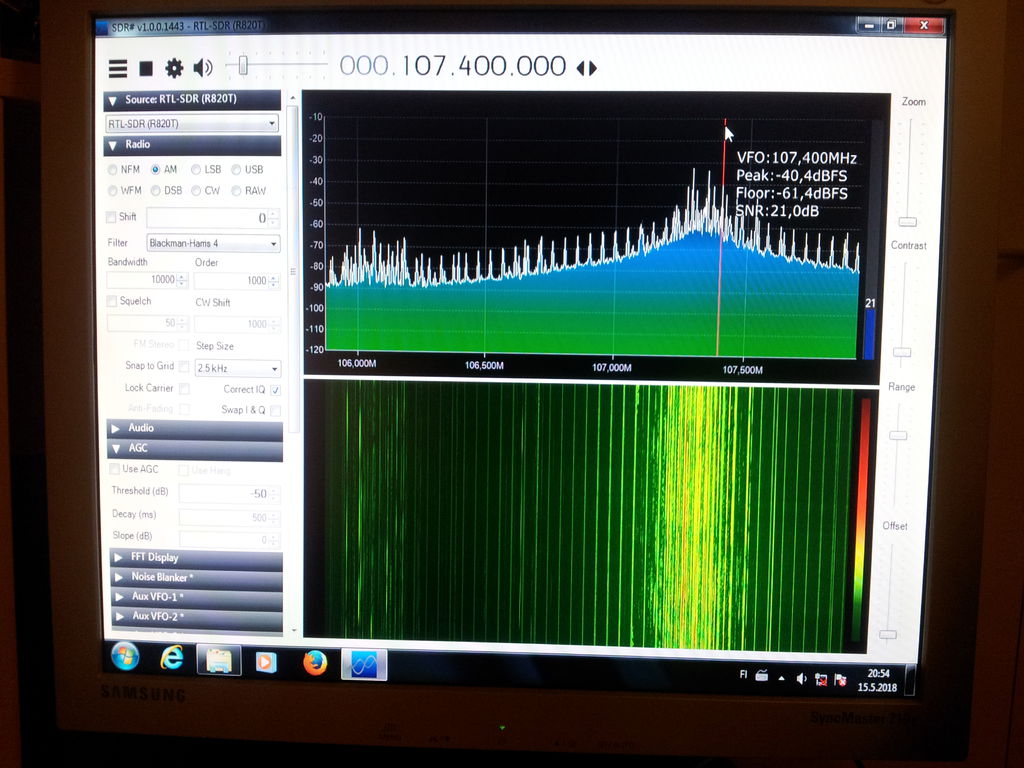Select the NFM radio mode

point(113,170)
